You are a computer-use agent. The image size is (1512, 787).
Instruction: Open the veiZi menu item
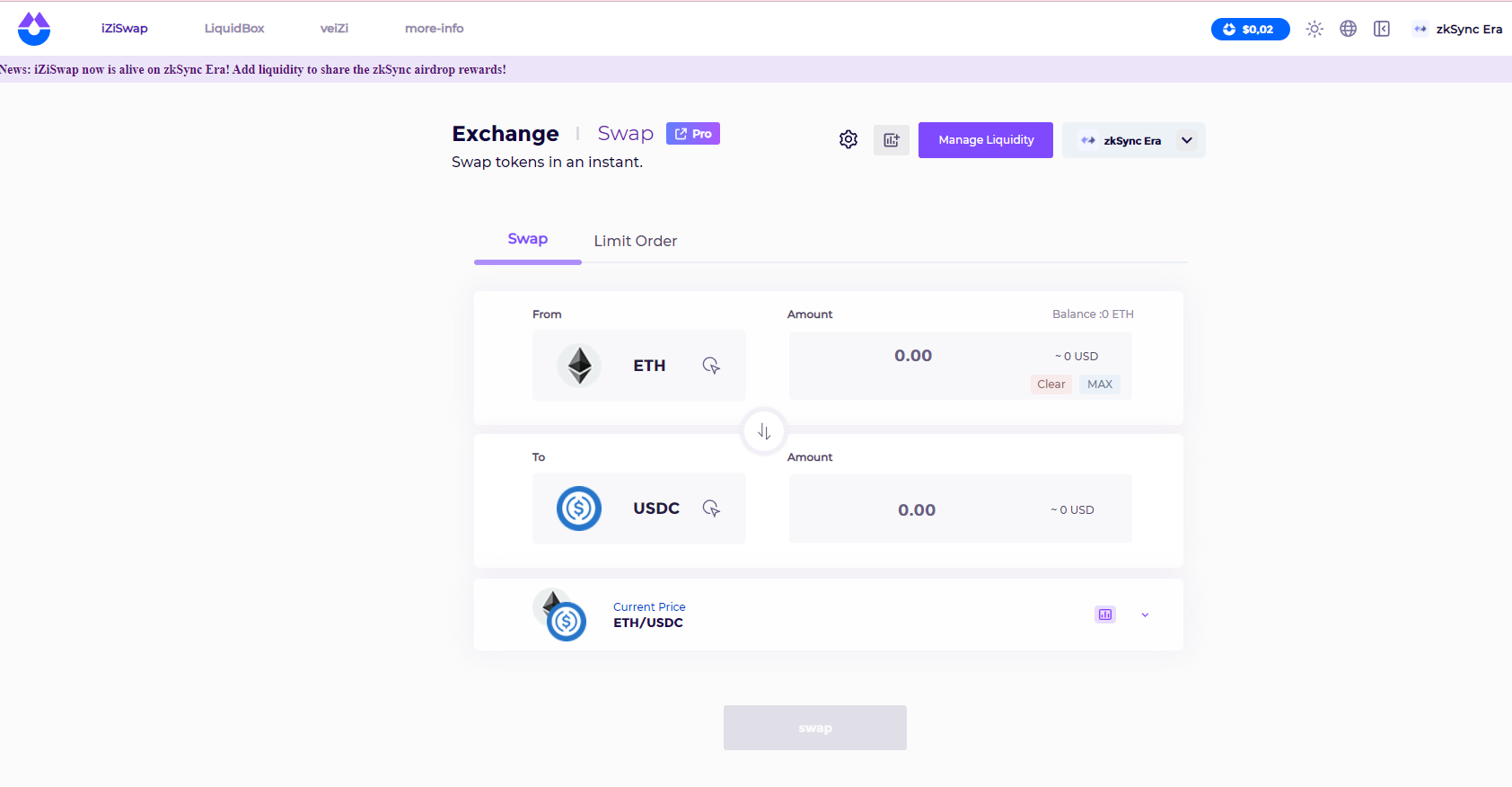pyautogui.click(x=334, y=29)
